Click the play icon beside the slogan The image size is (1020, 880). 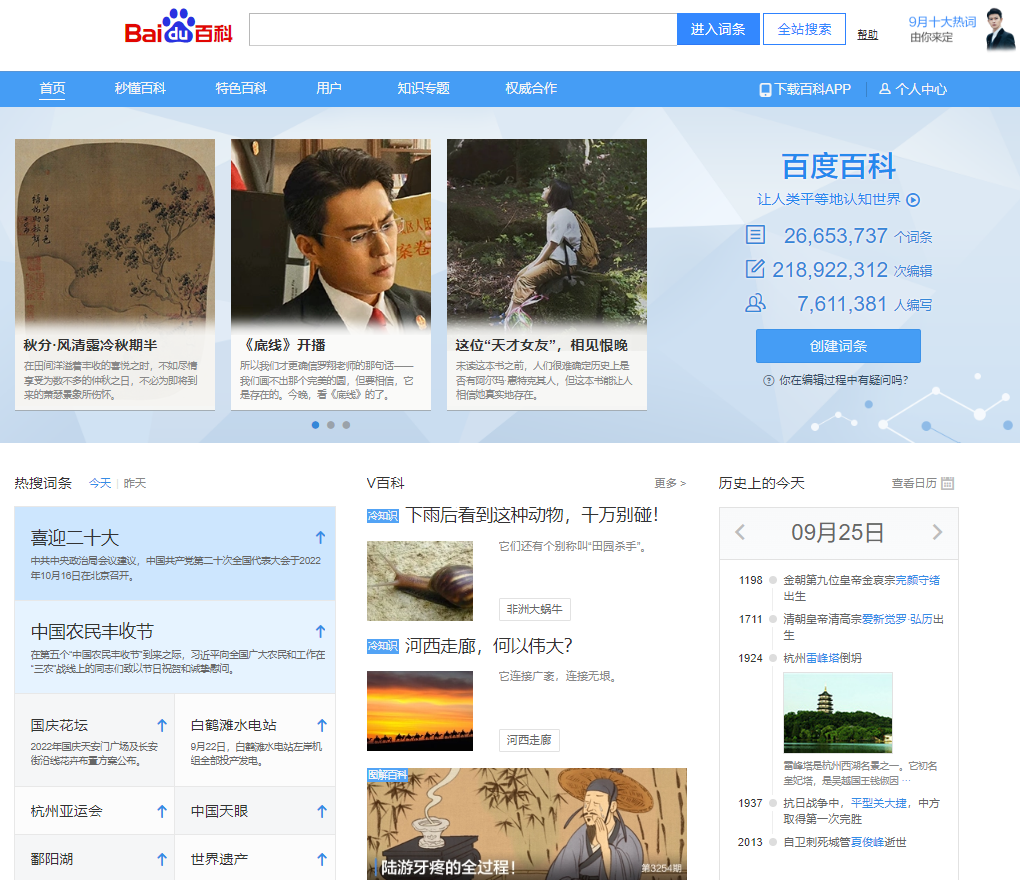coord(913,200)
